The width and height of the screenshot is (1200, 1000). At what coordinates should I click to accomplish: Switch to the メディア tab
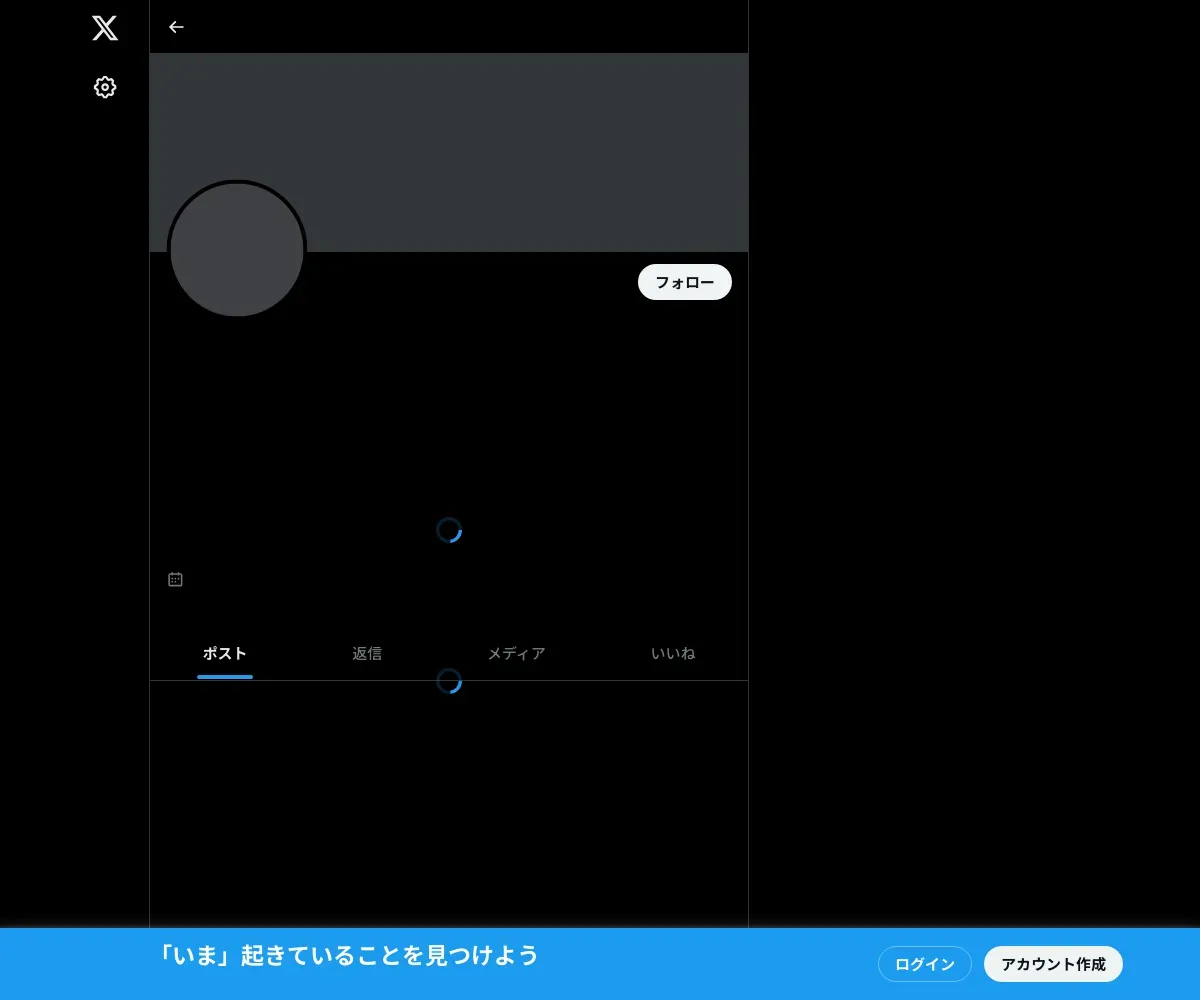516,654
